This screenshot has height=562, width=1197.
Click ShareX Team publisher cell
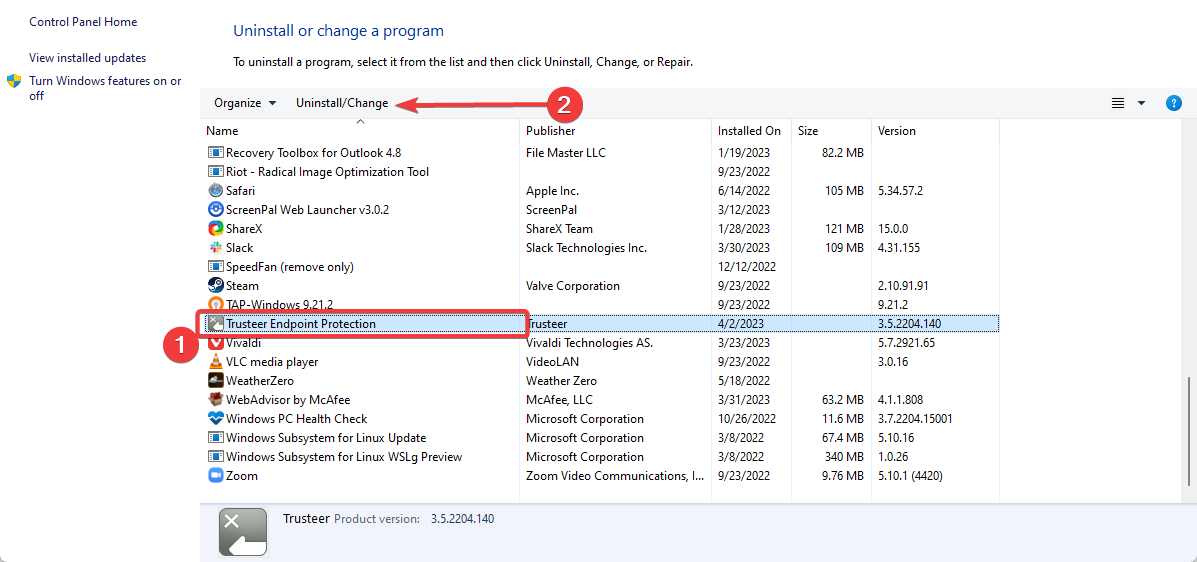[560, 228]
